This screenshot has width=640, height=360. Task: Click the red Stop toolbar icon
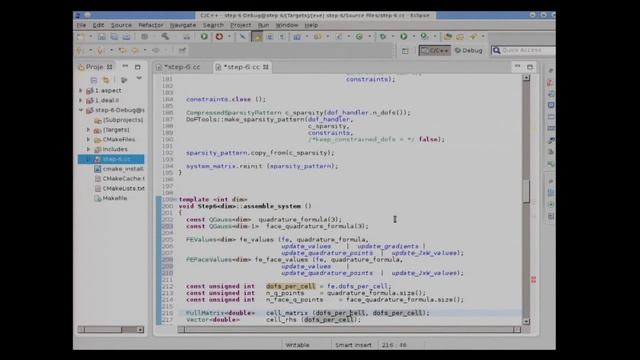(x=219, y=37)
